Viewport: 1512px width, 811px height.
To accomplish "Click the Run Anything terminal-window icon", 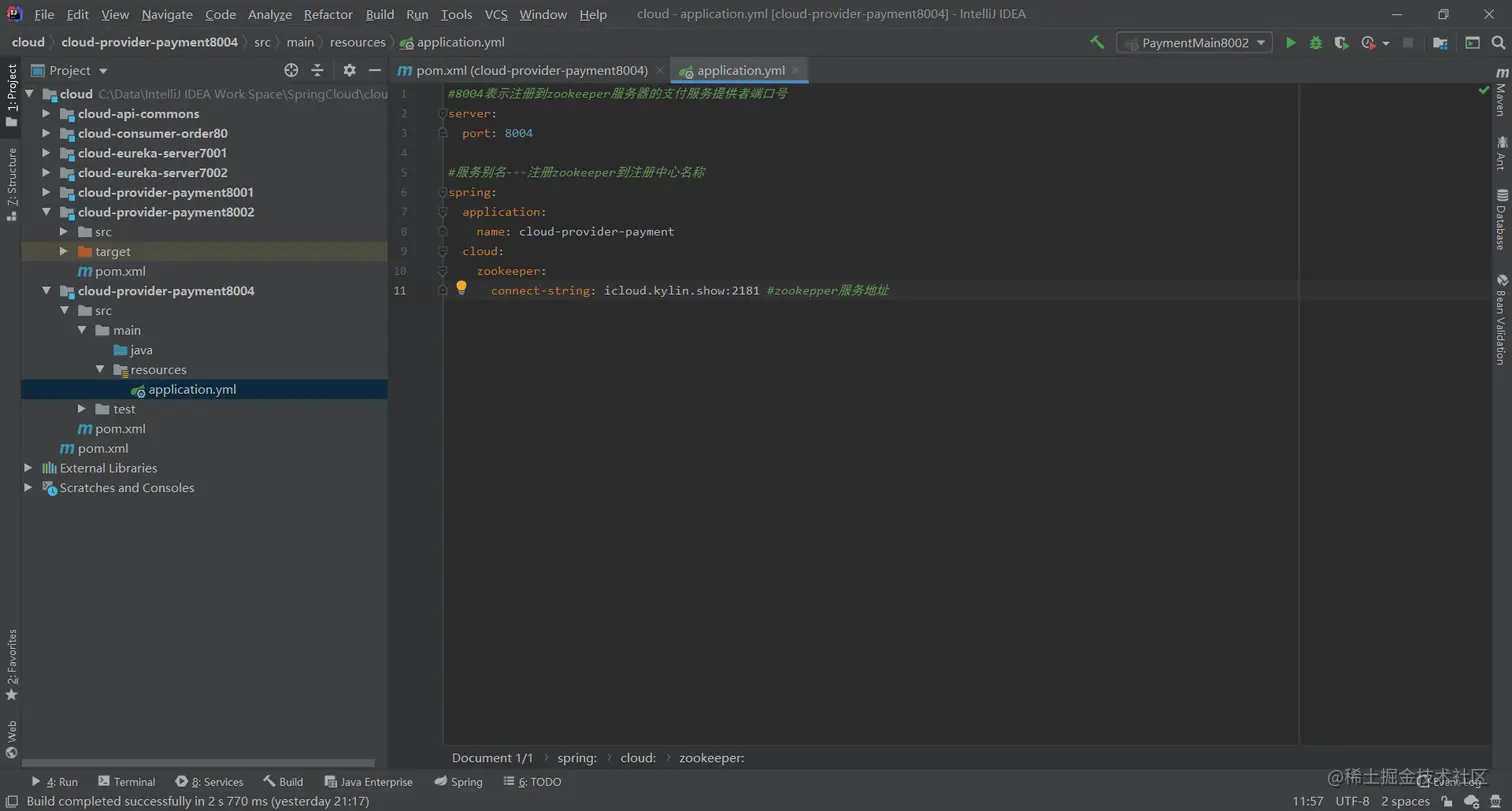I will 1472,43.
